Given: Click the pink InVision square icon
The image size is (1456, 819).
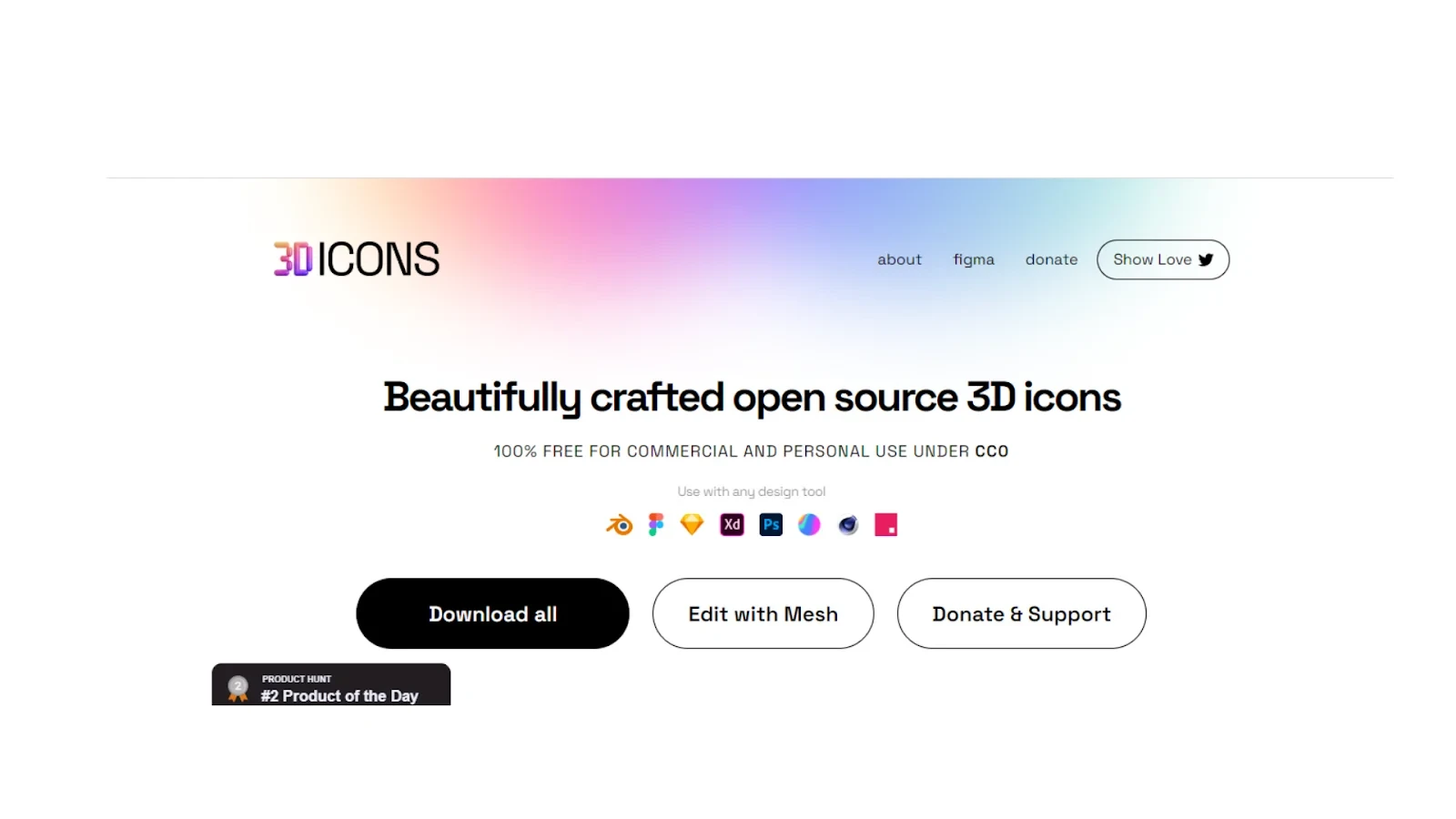Looking at the screenshot, I should 886,525.
